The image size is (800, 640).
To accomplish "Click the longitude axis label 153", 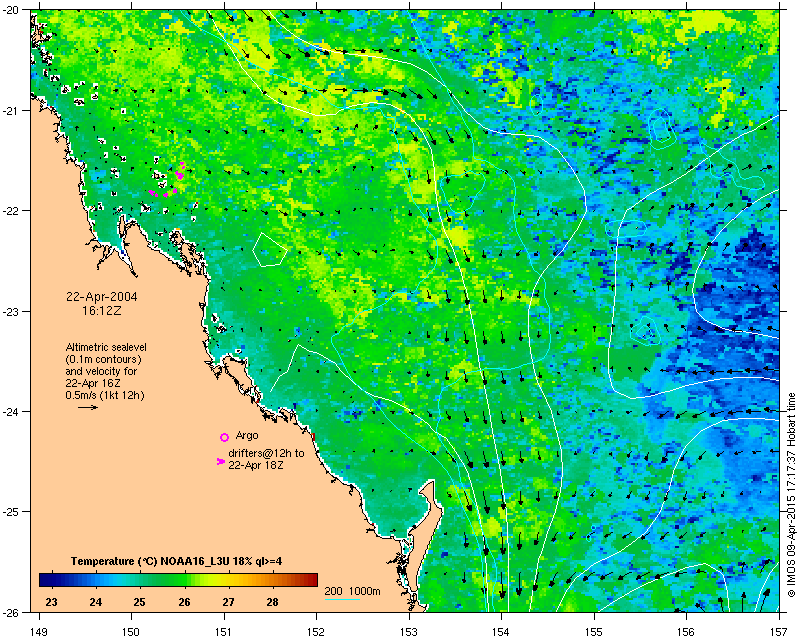I will point(409,632).
